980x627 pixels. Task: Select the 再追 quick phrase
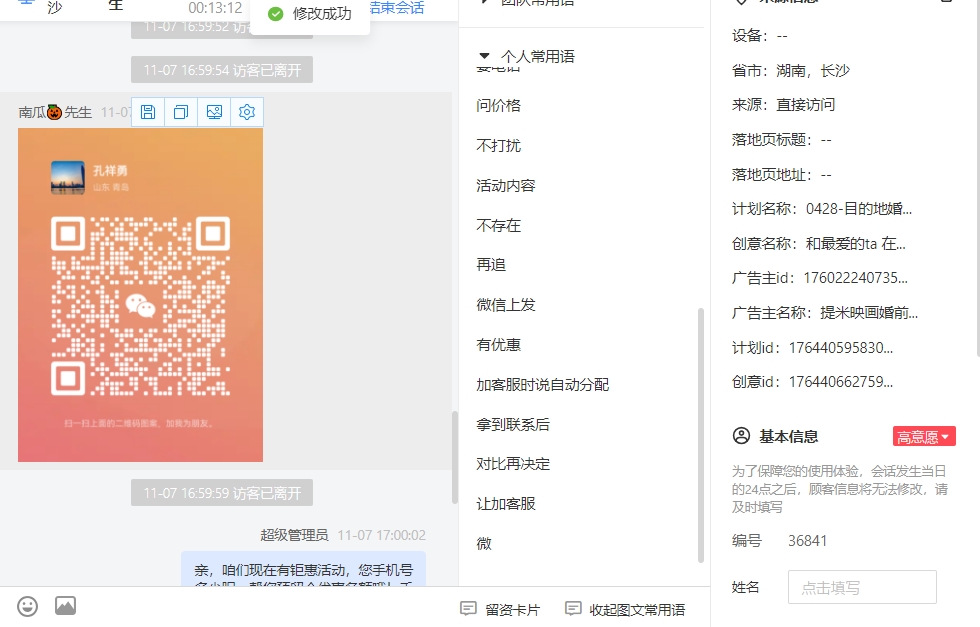491,265
